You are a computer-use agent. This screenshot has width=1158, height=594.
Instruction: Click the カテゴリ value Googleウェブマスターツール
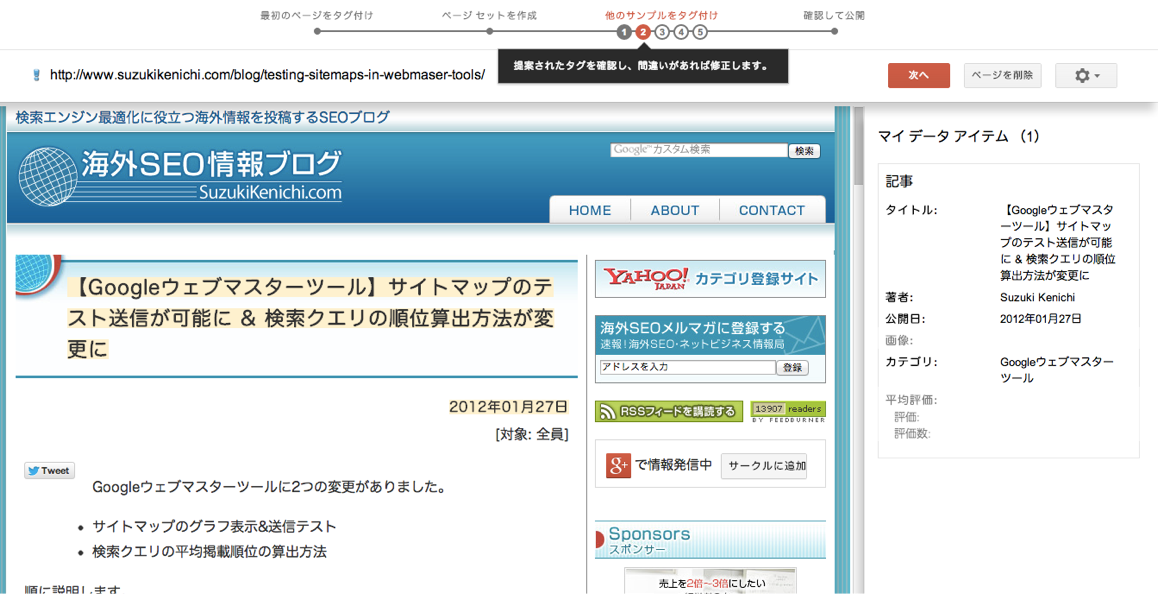coord(1056,370)
